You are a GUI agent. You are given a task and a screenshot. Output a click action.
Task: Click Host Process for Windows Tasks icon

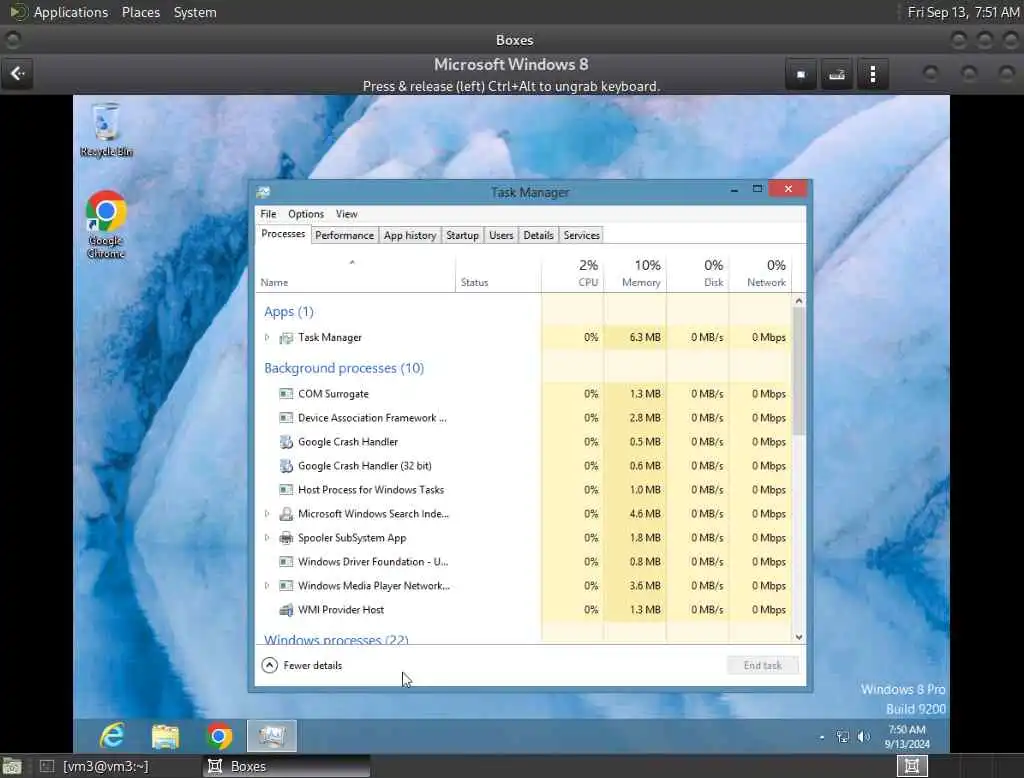[286, 490]
